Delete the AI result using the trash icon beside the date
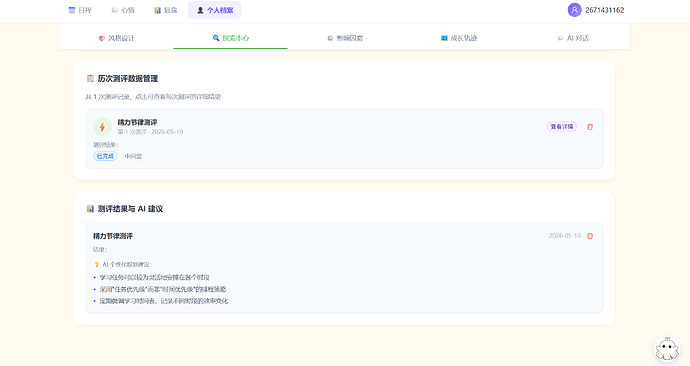The width and height of the screenshot is (690, 366). [590, 236]
